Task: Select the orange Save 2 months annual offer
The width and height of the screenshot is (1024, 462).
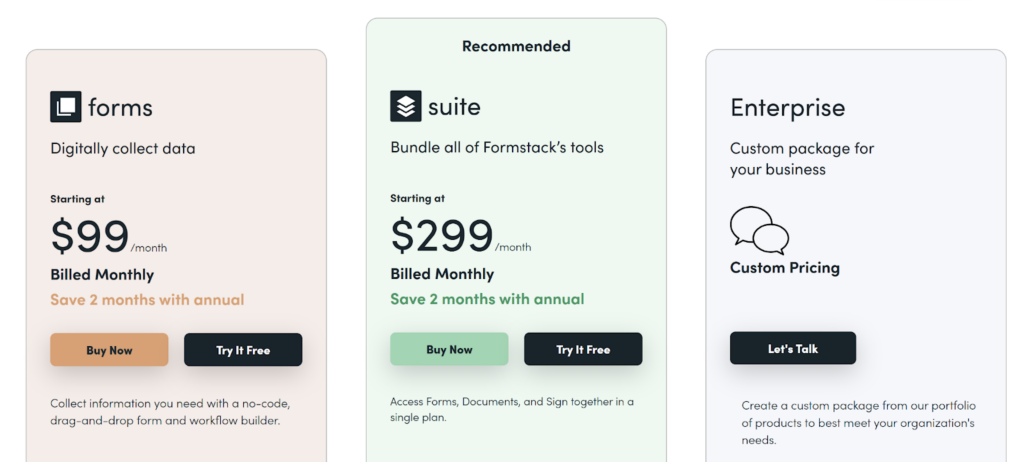Action: coord(147,300)
